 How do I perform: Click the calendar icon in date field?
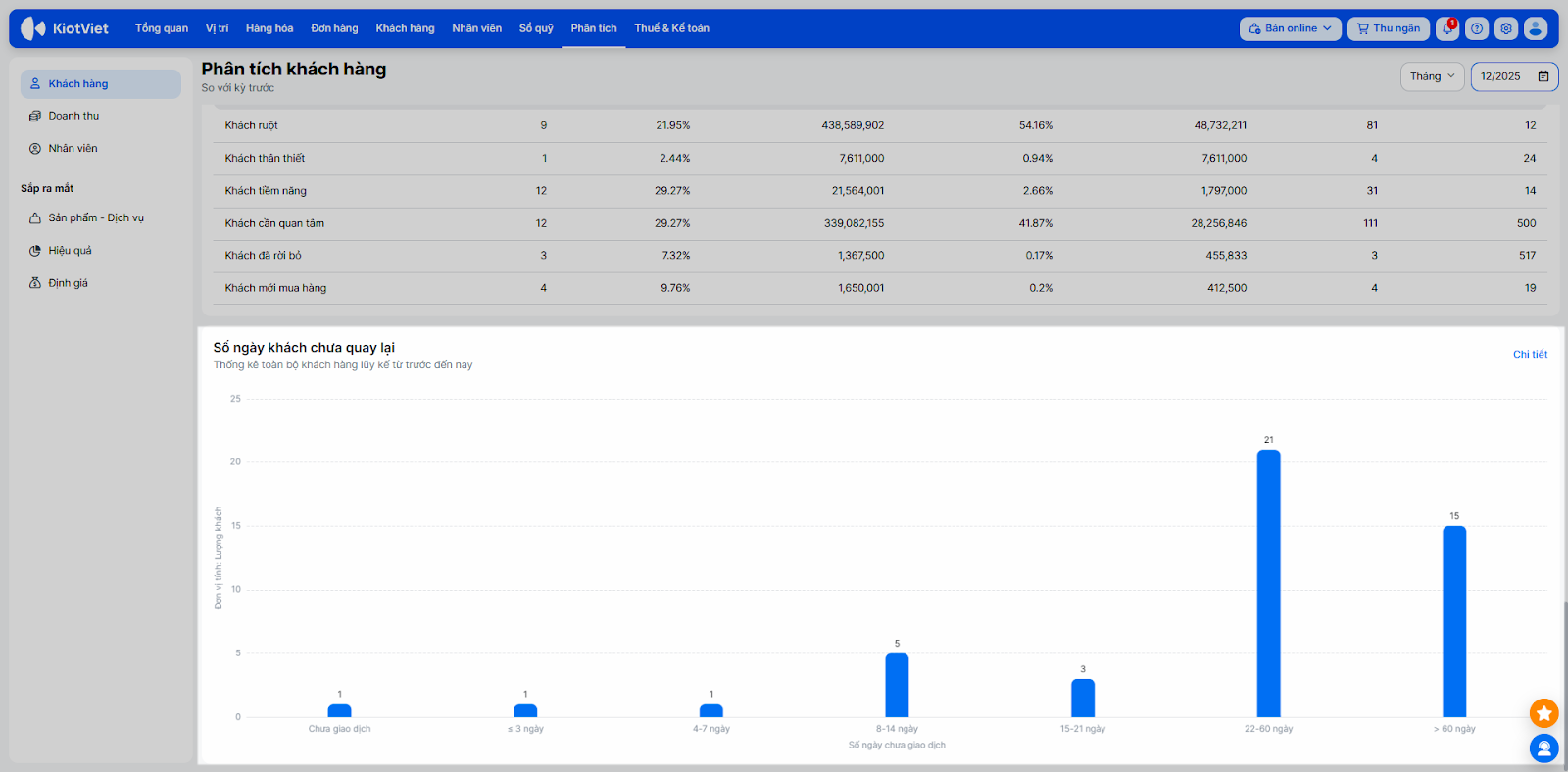[1543, 76]
